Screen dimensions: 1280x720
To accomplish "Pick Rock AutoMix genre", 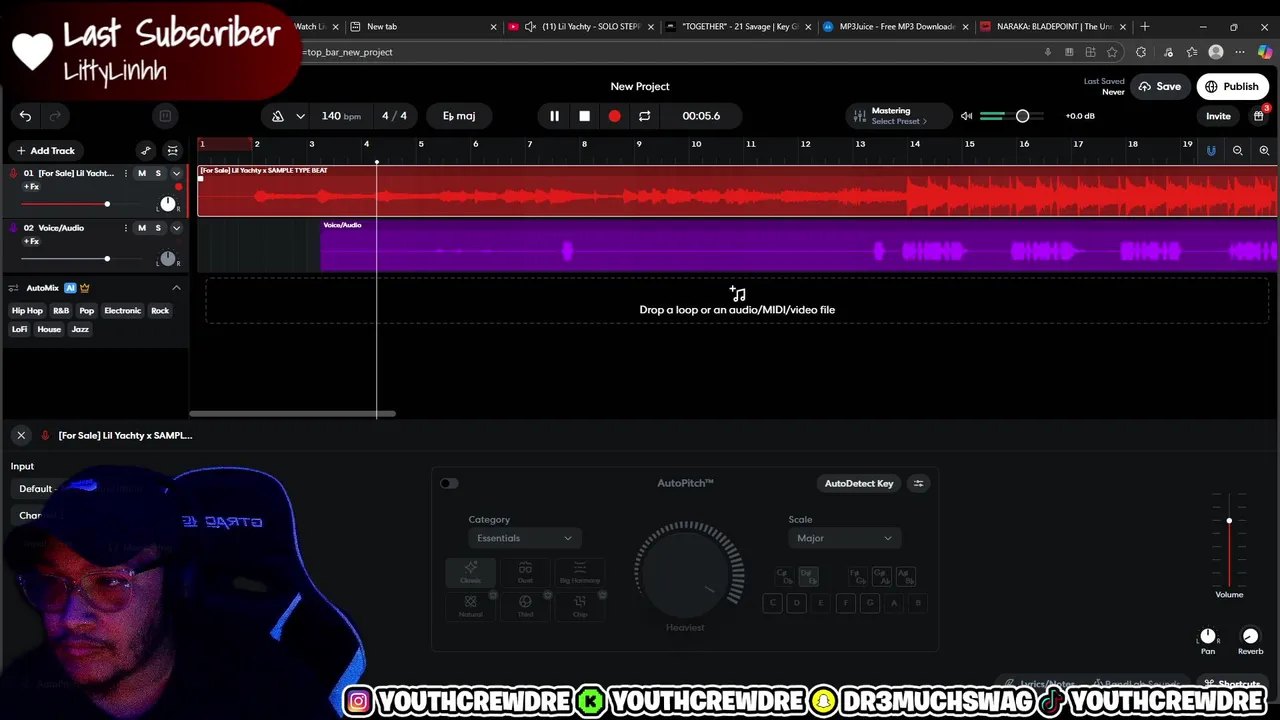I will (x=160, y=311).
